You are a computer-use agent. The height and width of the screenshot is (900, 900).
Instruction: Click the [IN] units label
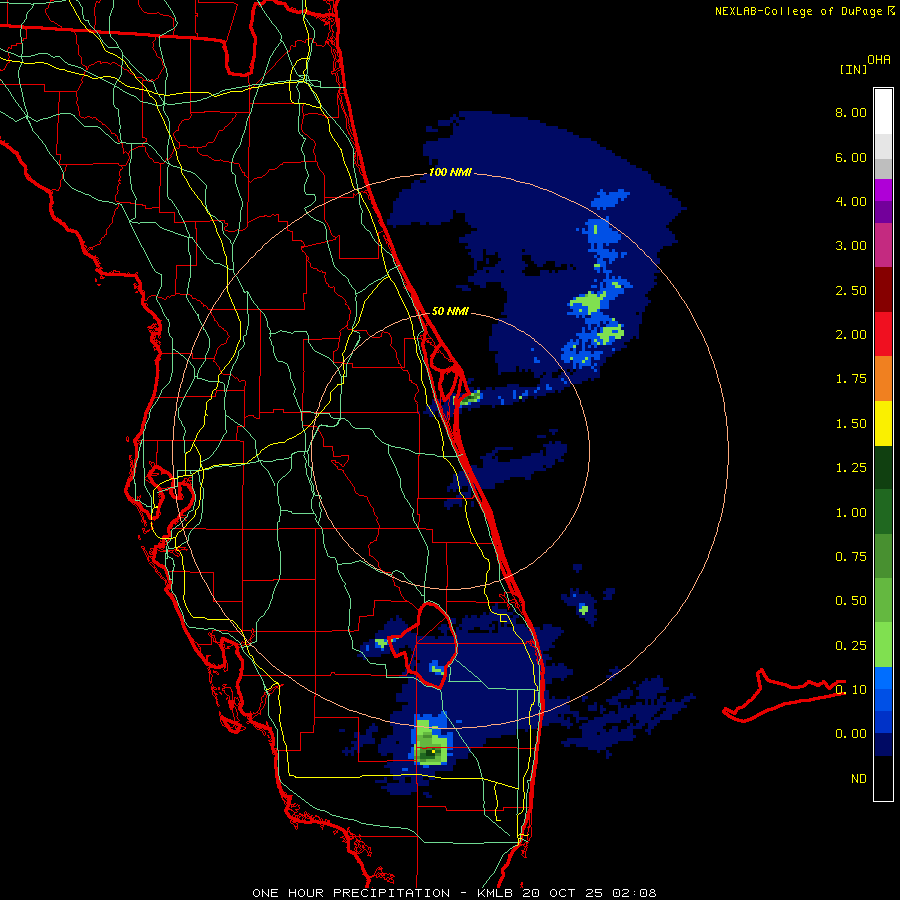[x=853, y=69]
